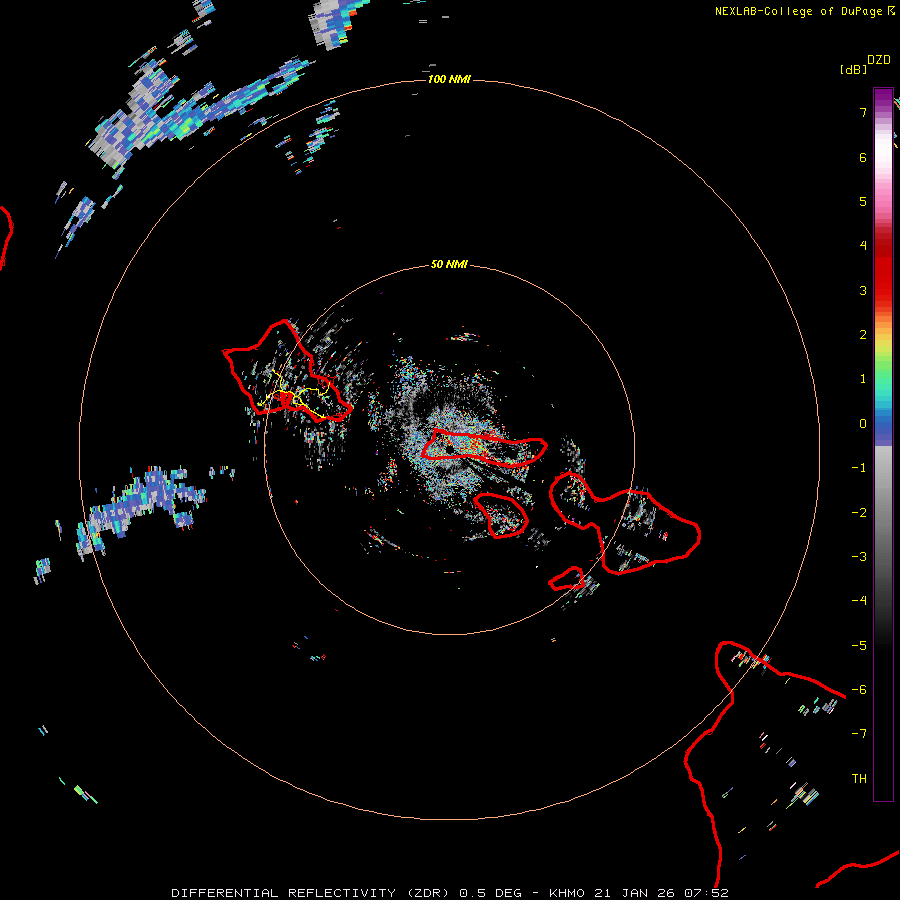Click the 07:52 timestamp in caption

(x=707, y=893)
